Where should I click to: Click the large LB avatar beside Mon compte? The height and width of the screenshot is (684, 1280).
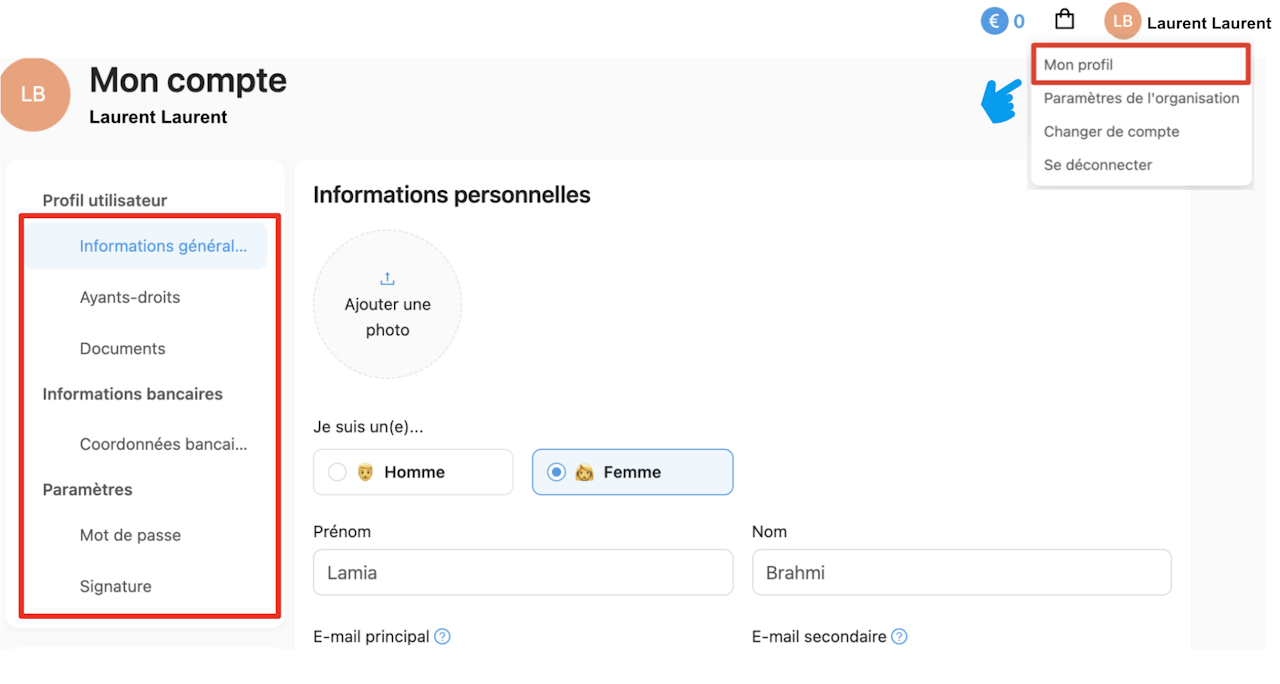click(33, 94)
